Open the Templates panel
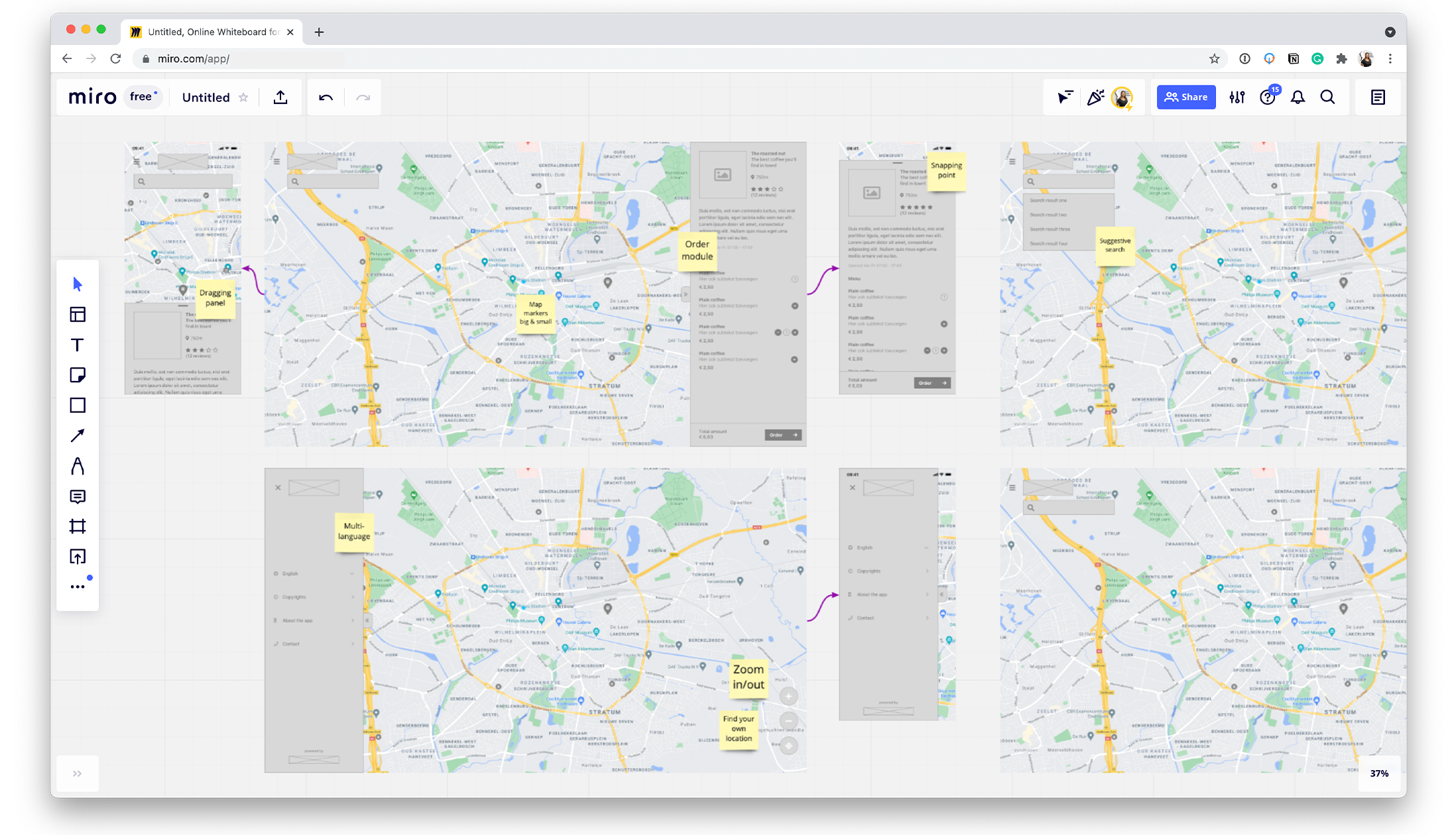Screen dimensions: 1456x835 [78, 315]
